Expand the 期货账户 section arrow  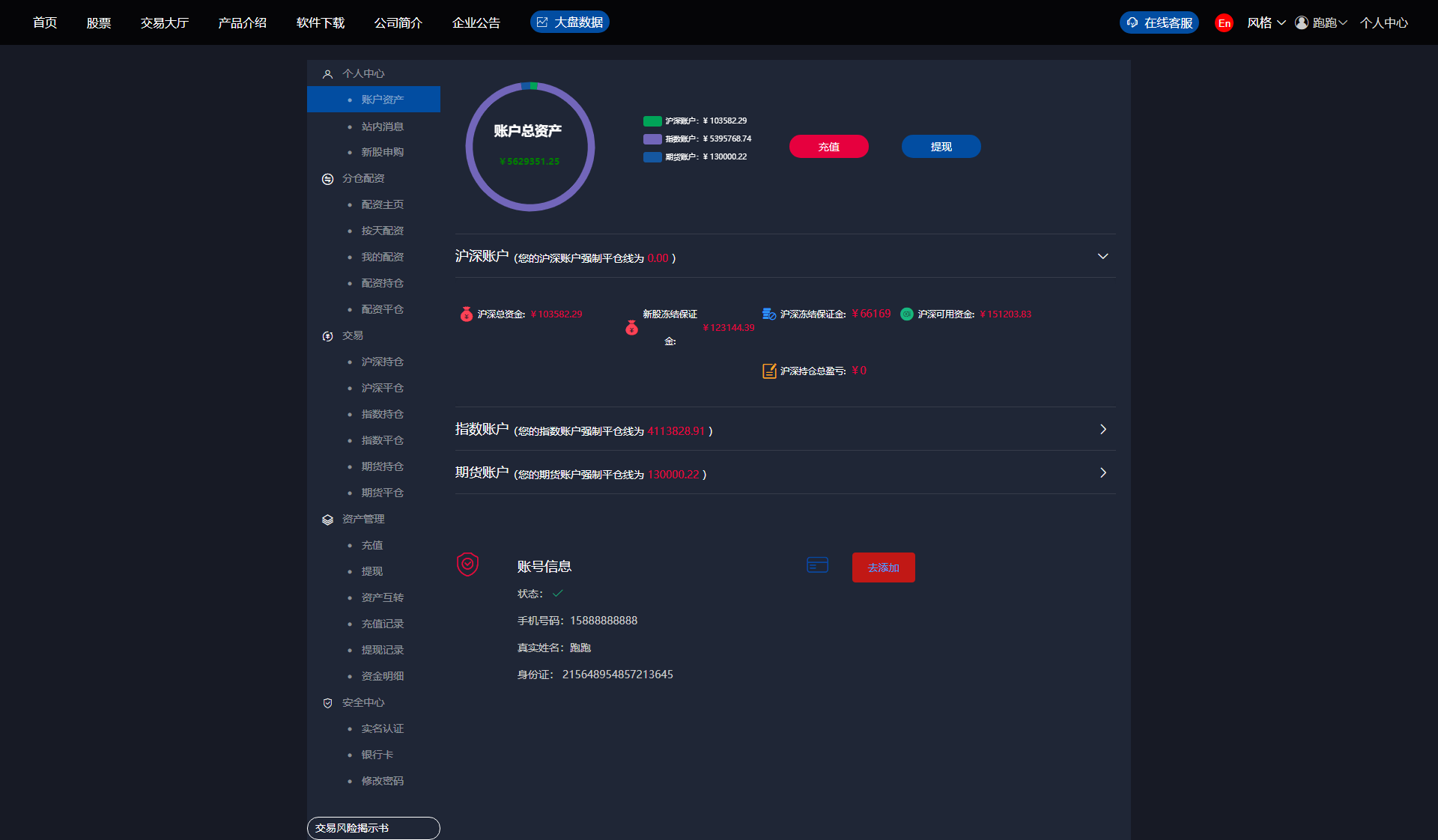click(1102, 472)
